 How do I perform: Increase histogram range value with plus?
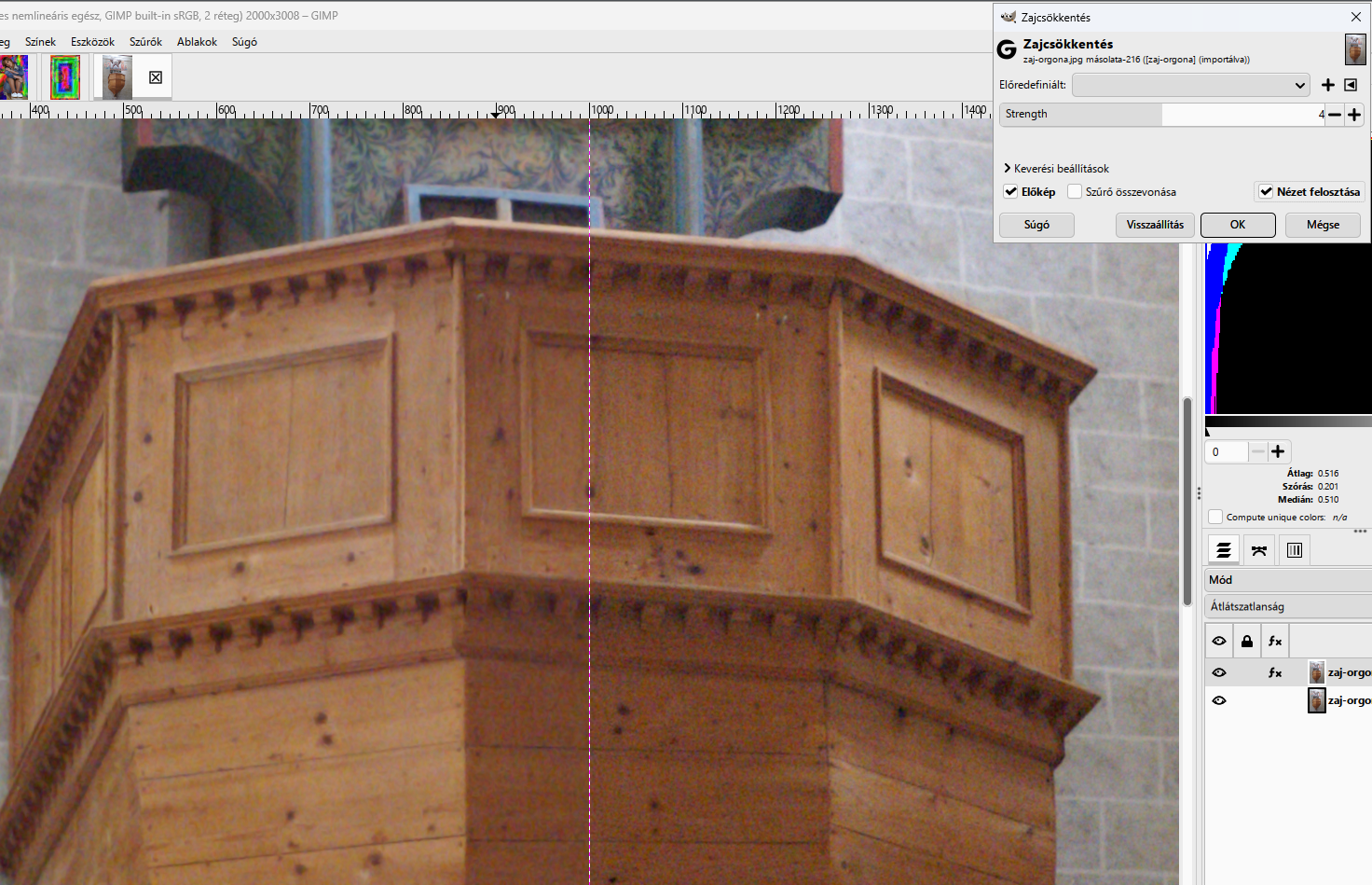click(1278, 451)
